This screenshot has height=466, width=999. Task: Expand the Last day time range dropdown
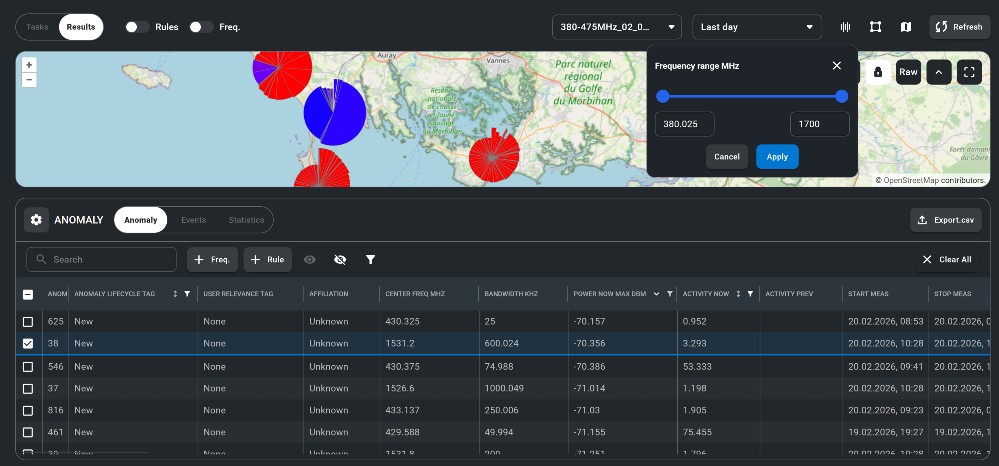757,27
